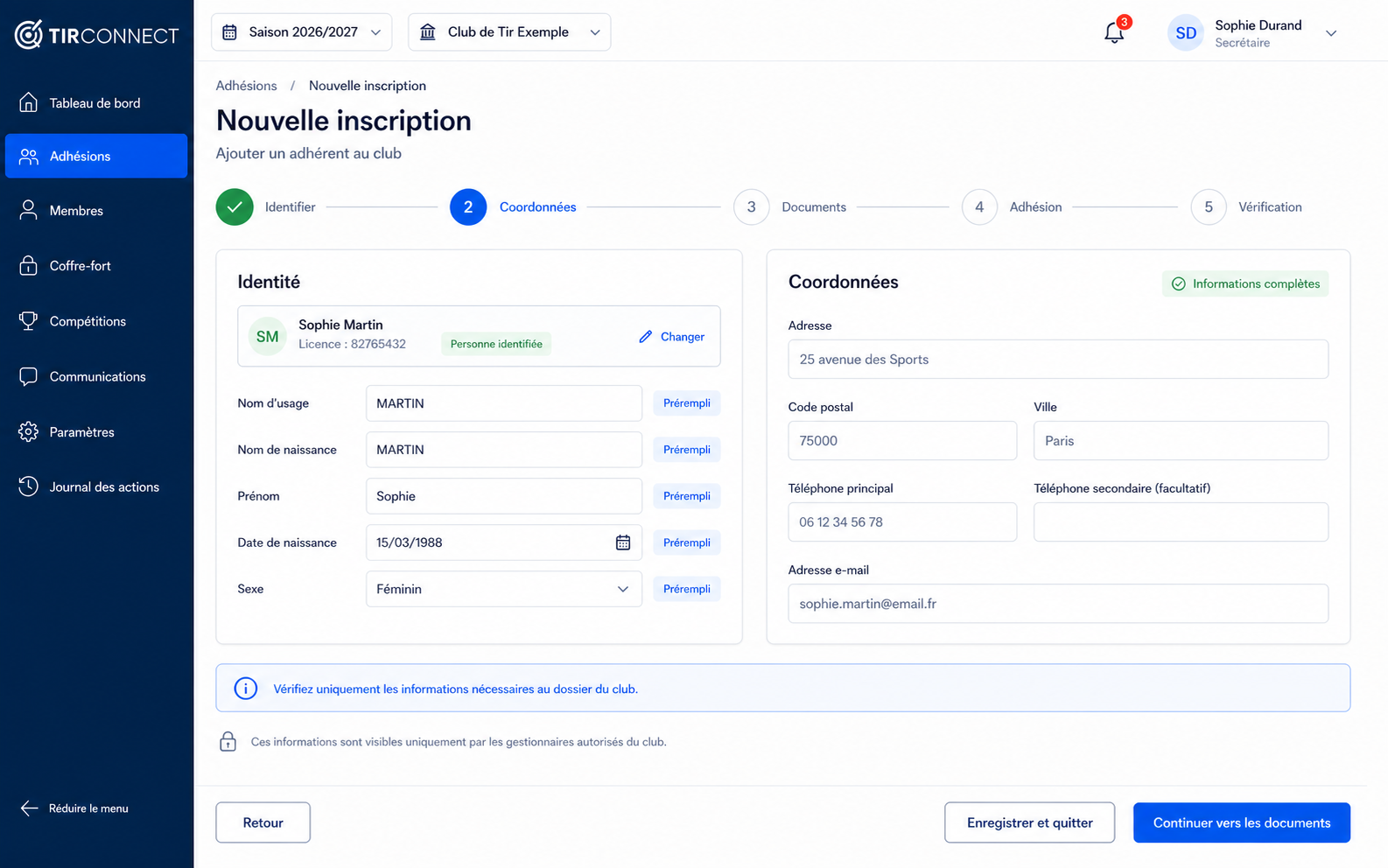This screenshot has width=1388, height=868.
Task: Click the Tableau de bord home icon
Action: 29,102
